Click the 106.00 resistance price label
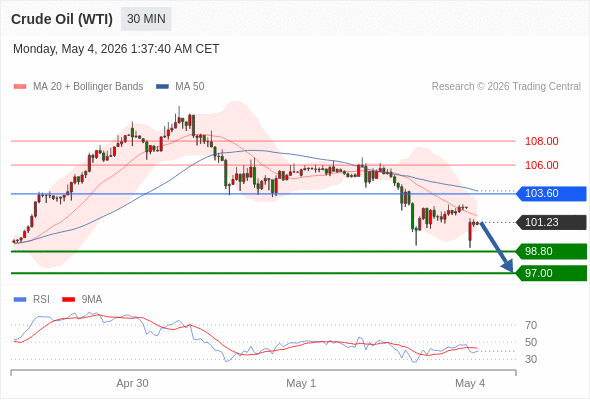The height and width of the screenshot is (400, 590). coord(541,165)
